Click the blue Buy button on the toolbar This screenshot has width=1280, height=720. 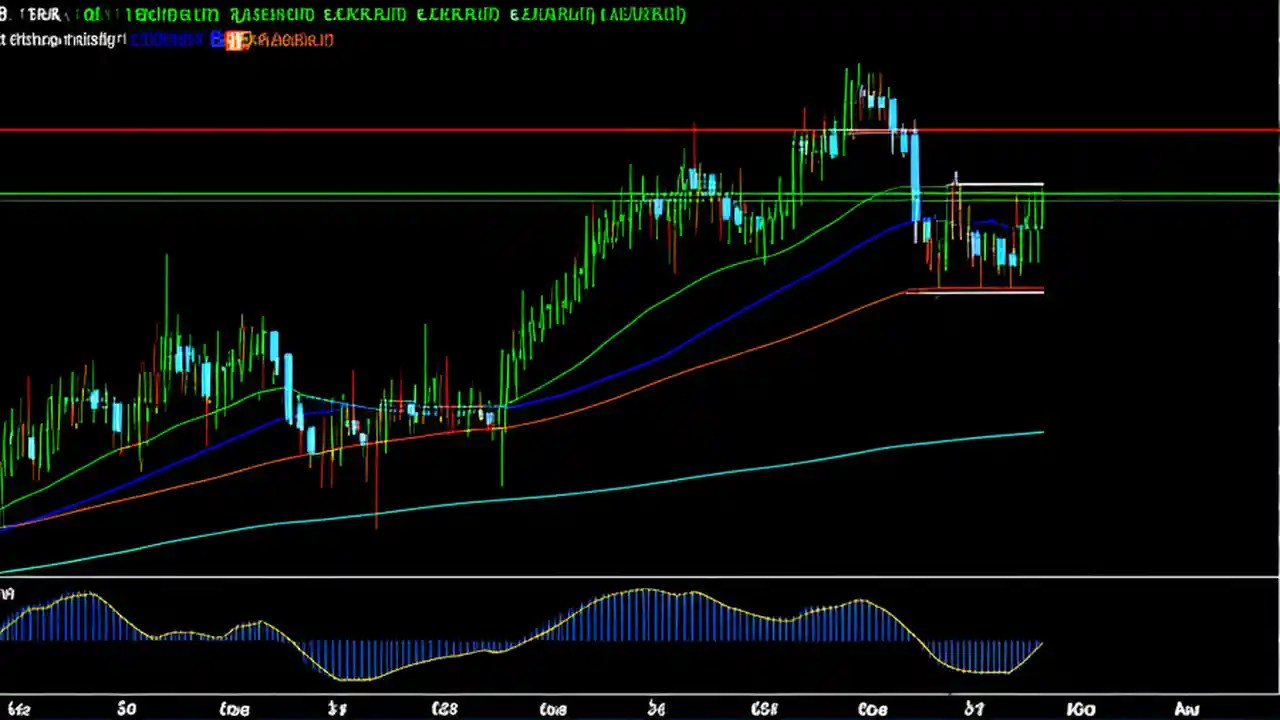218,40
